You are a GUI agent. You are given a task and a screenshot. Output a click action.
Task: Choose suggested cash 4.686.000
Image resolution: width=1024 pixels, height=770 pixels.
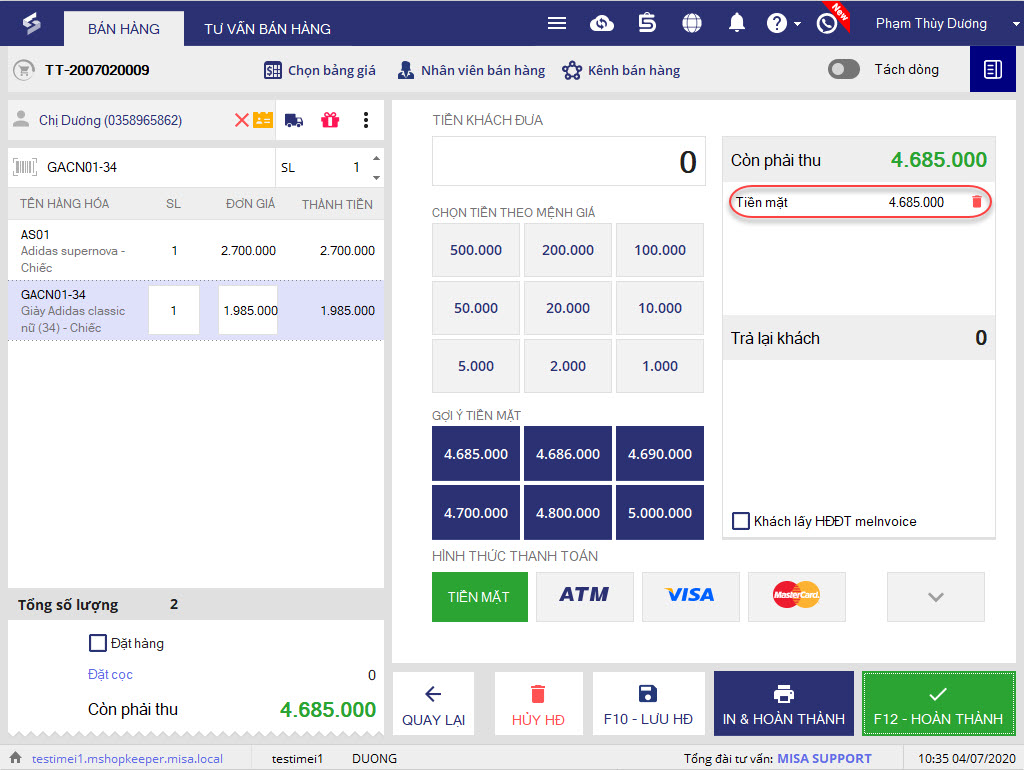568,454
